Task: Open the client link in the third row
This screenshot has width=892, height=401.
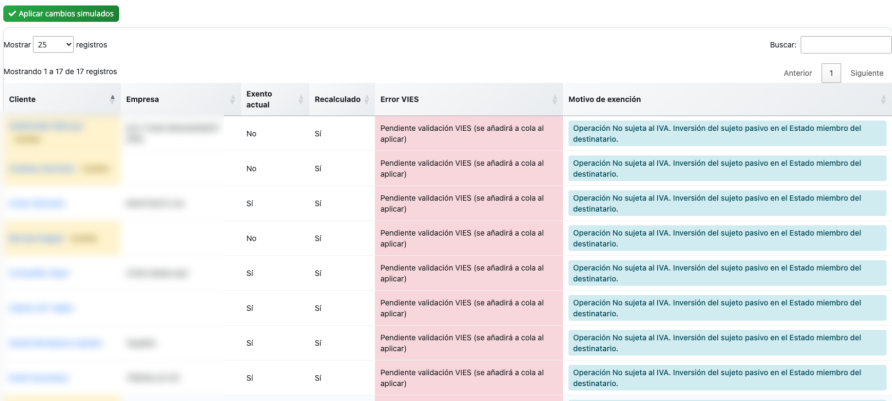Action: tap(36, 203)
